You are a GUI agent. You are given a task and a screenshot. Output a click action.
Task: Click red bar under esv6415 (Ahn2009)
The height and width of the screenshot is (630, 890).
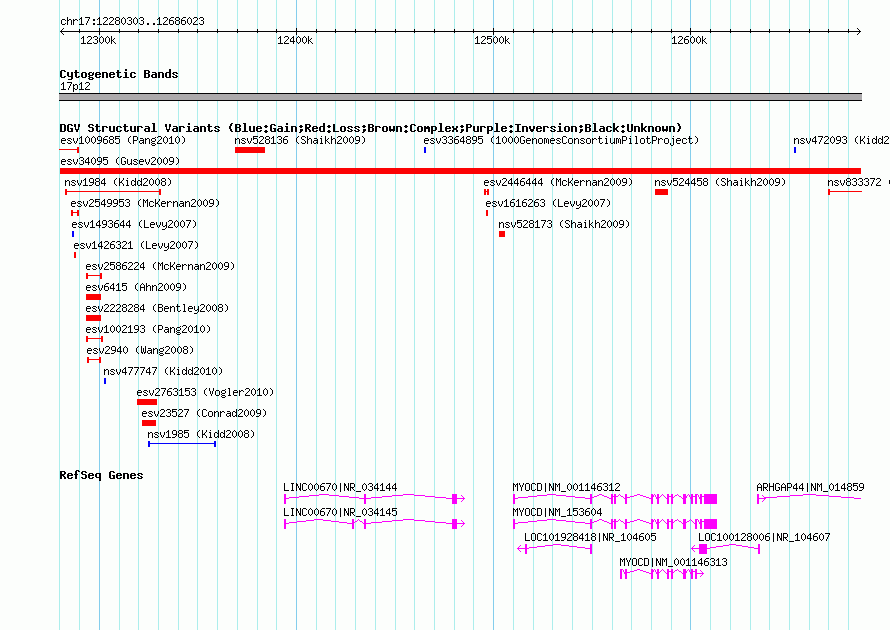tap(94, 297)
